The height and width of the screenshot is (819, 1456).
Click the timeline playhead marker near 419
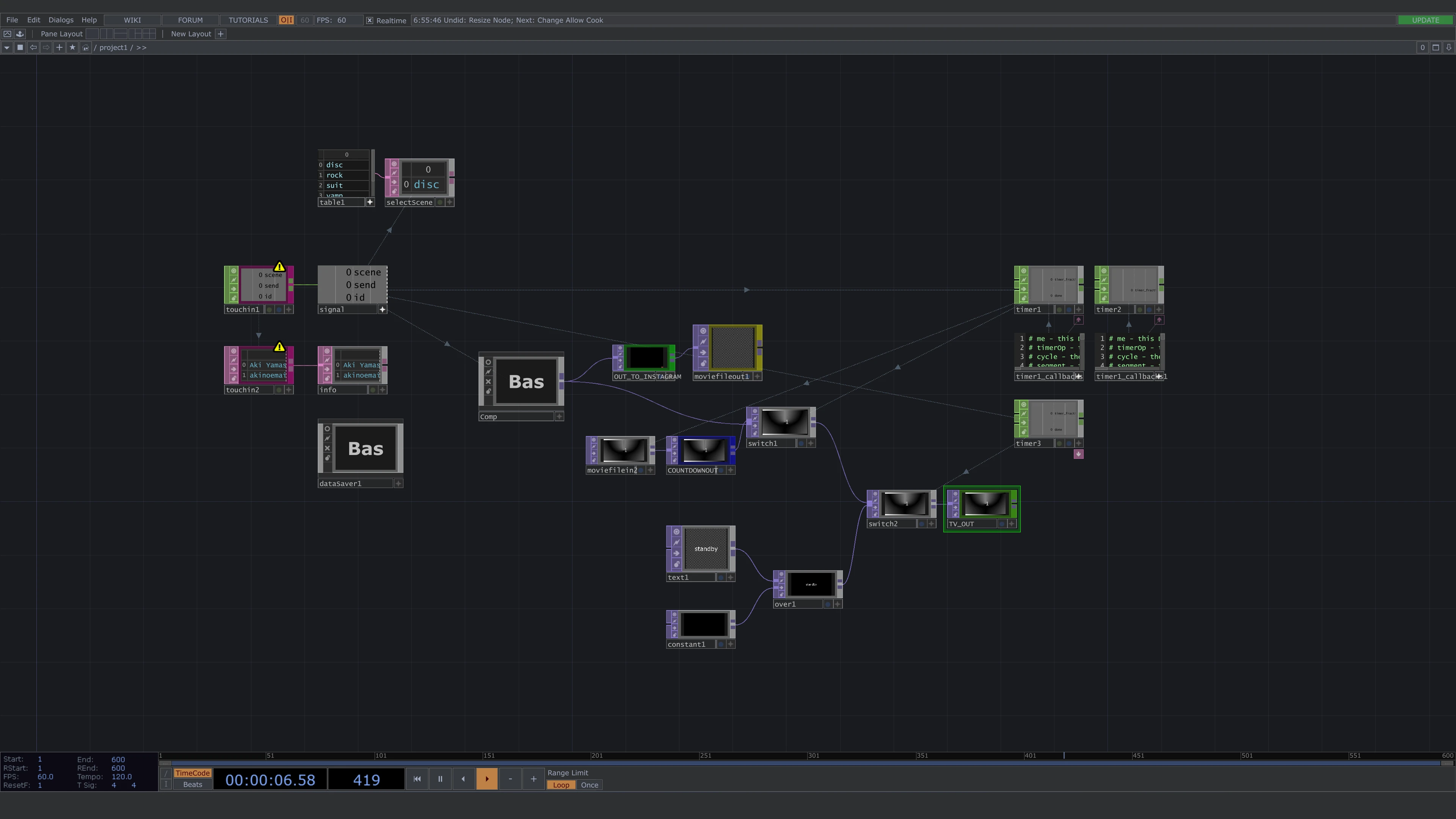coord(1064,756)
